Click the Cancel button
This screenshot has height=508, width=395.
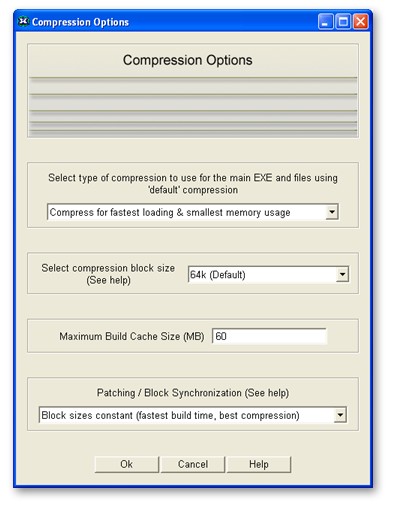[193, 464]
